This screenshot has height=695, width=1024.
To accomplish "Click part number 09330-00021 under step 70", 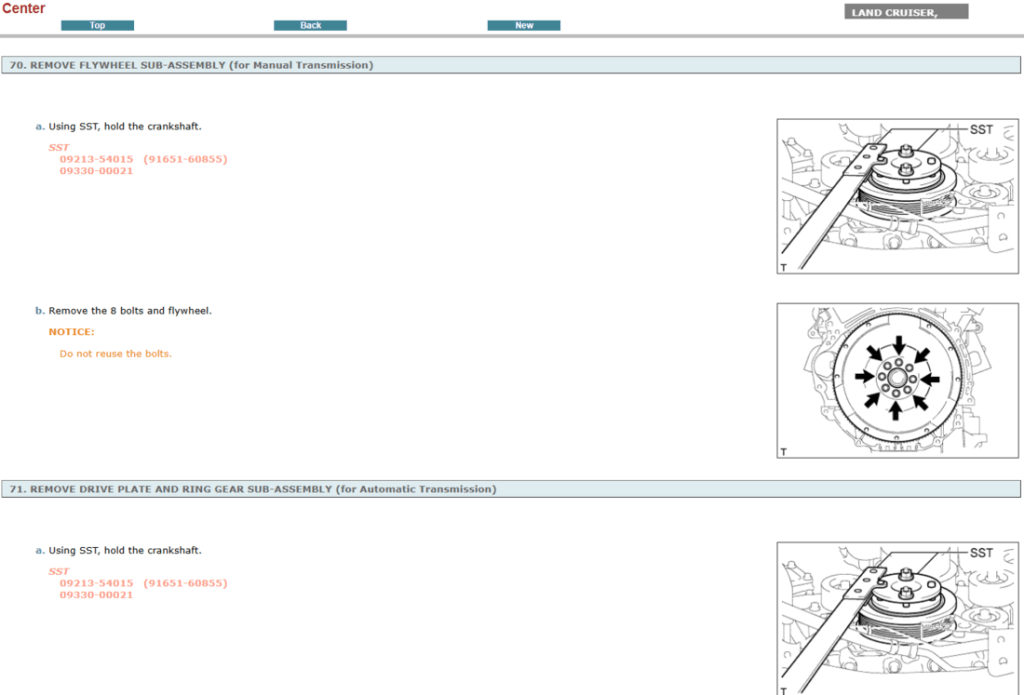I will click(96, 171).
